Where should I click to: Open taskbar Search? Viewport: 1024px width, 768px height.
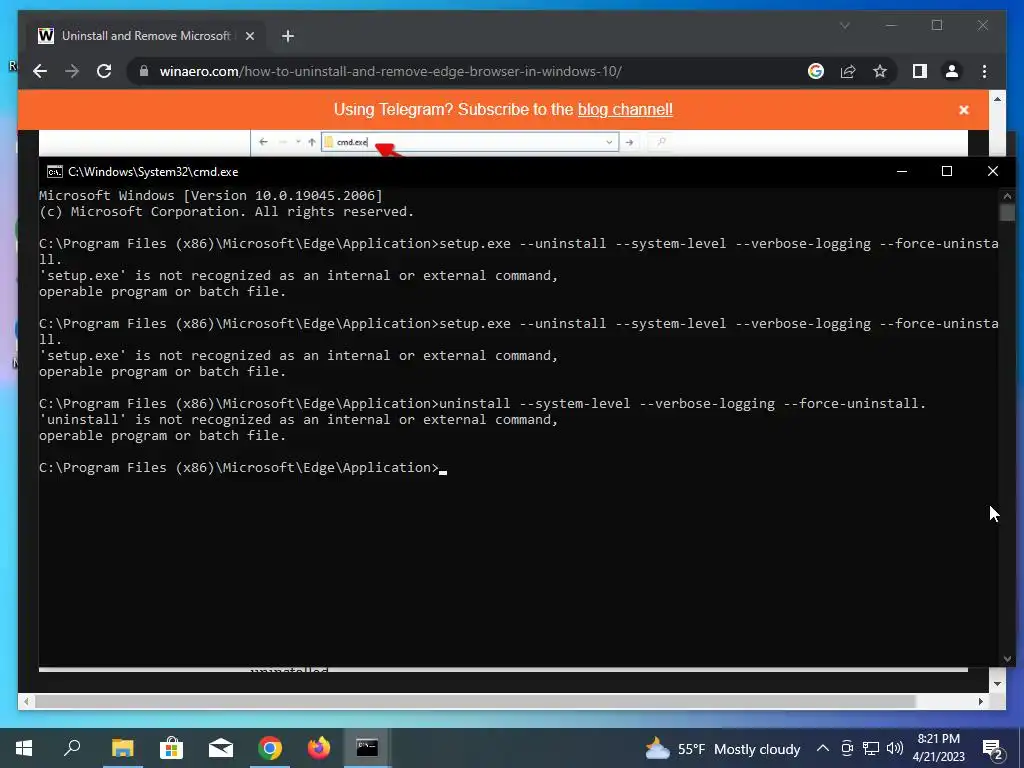tap(72, 748)
